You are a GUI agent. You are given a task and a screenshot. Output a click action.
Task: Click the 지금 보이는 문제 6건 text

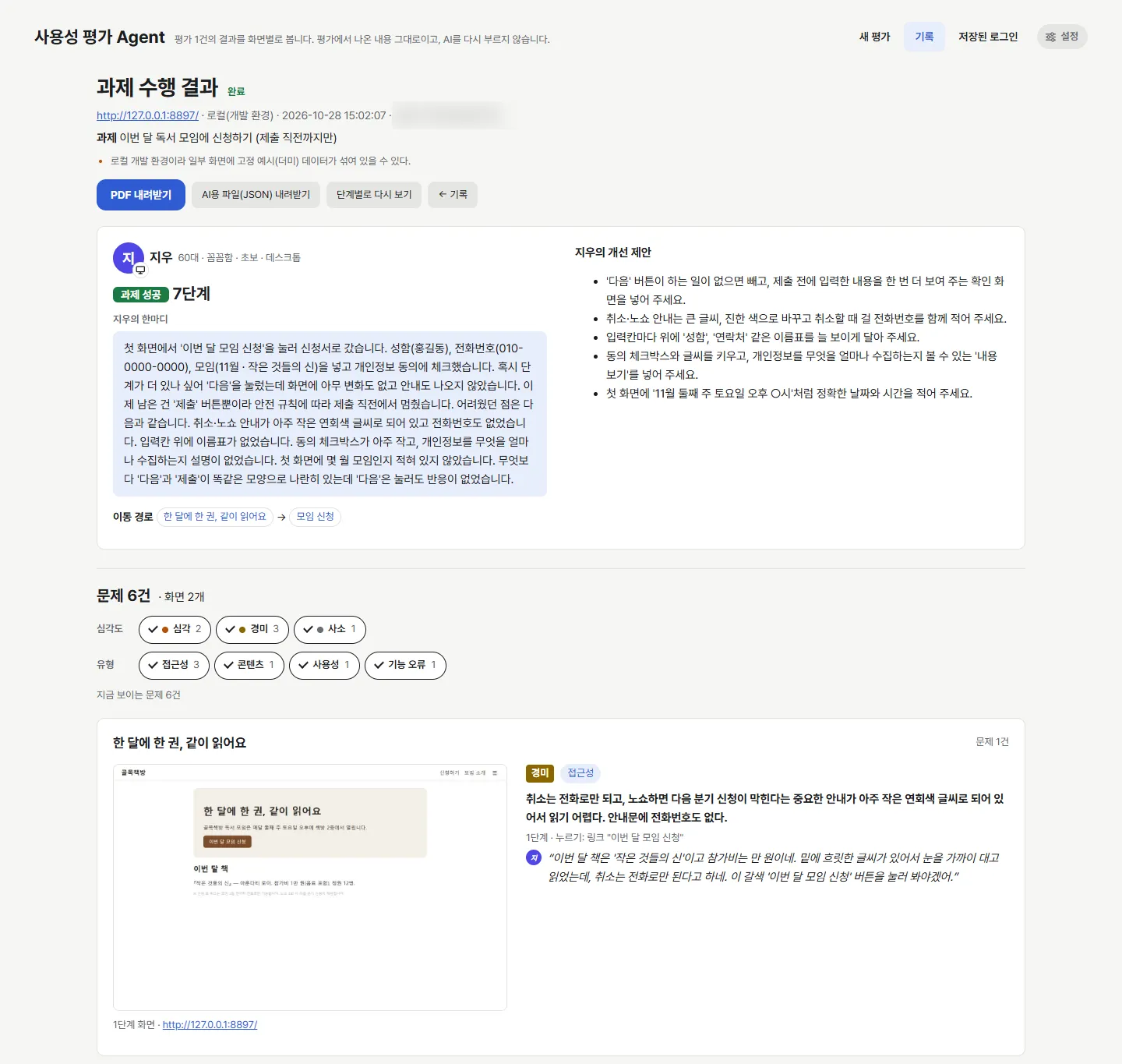(139, 695)
